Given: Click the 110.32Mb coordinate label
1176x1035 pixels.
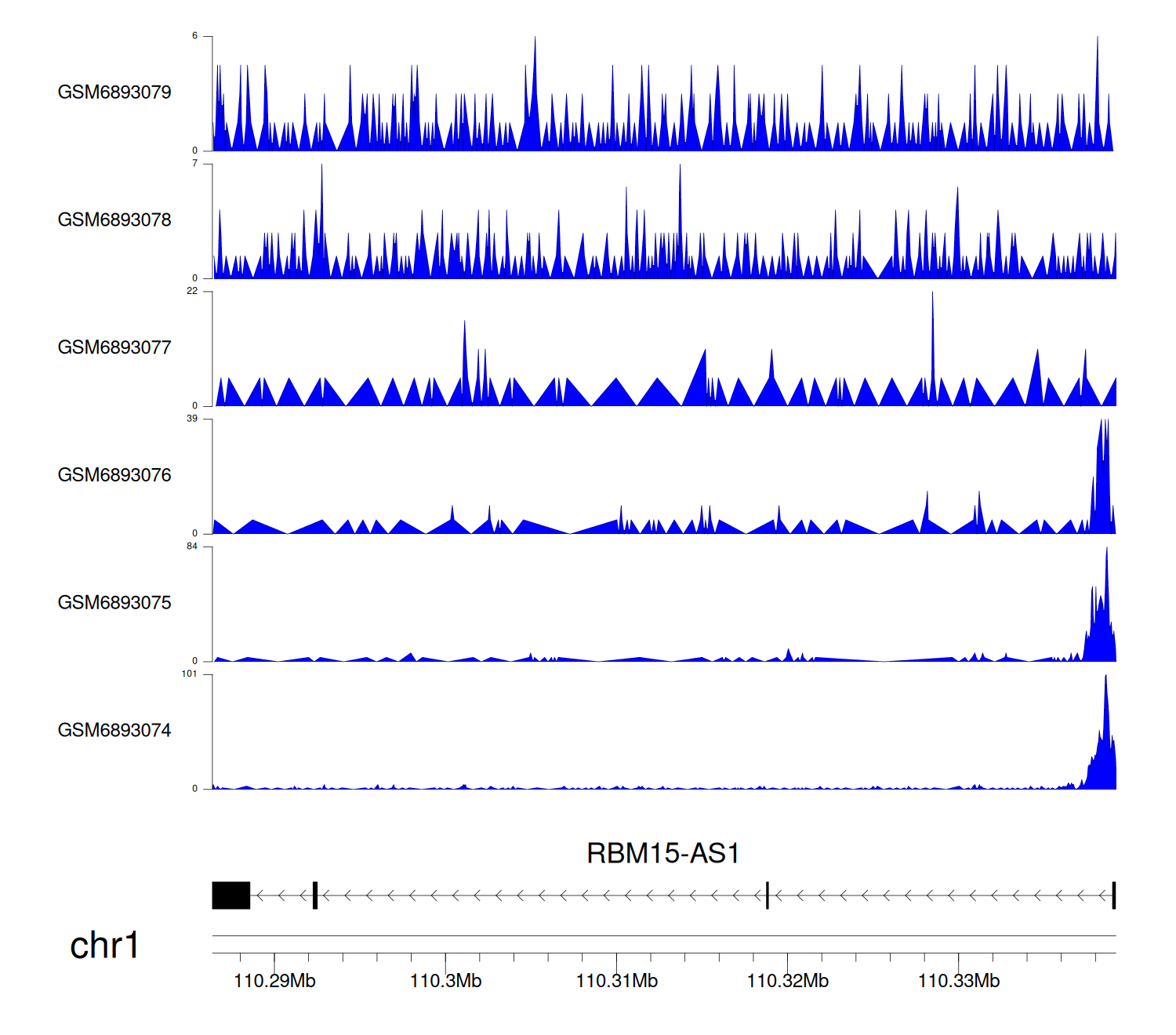Looking at the screenshot, I should click(787, 981).
